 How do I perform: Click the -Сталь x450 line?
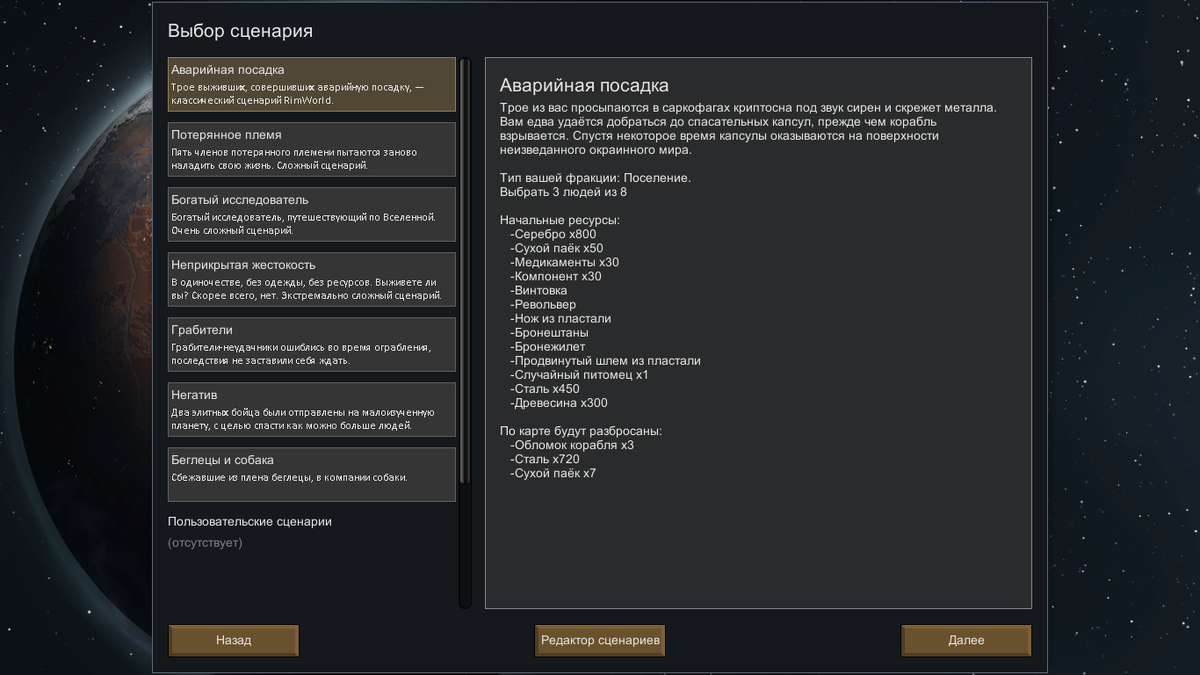pyautogui.click(x=544, y=389)
